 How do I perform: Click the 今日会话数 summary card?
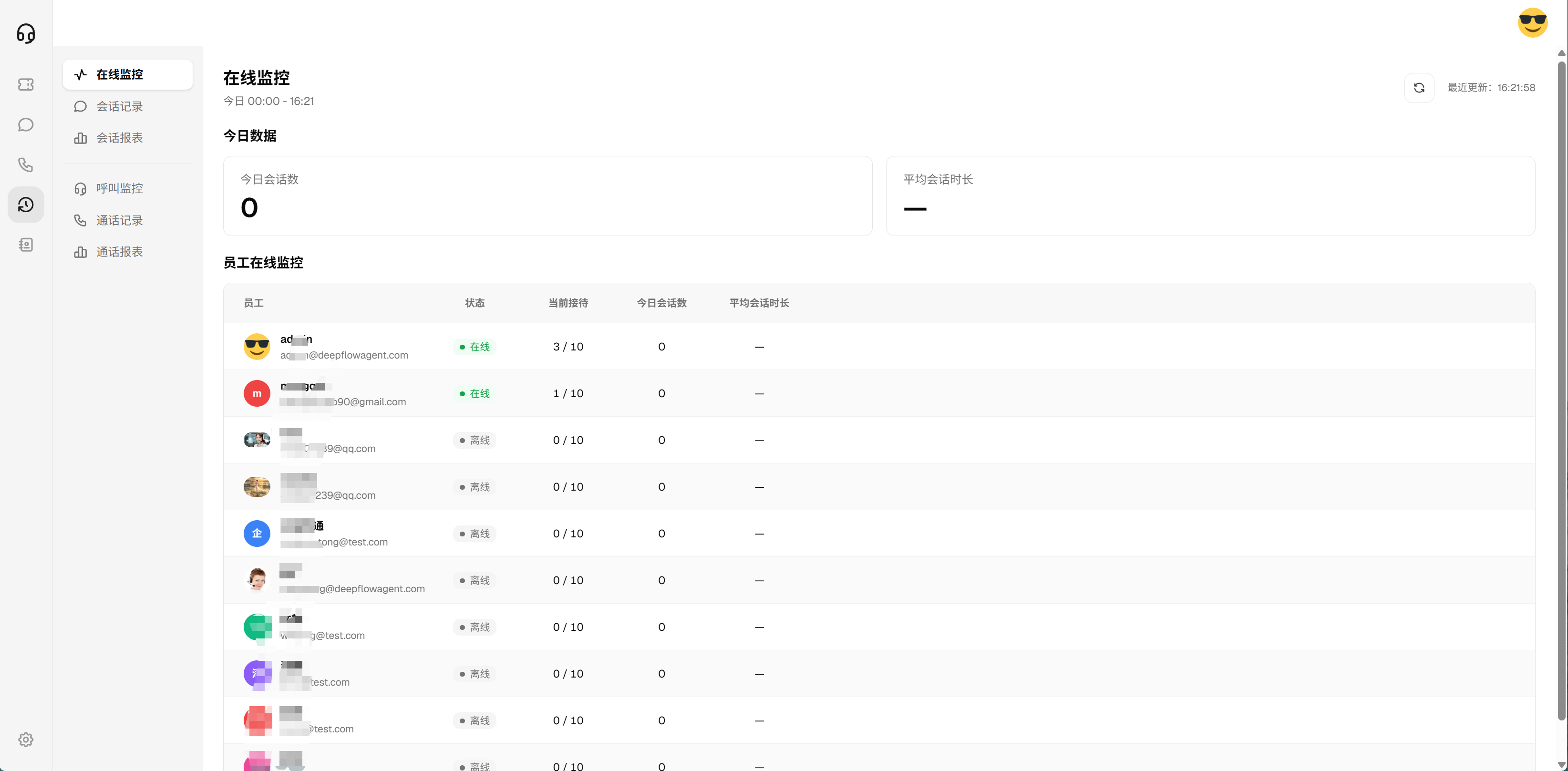[547, 196]
